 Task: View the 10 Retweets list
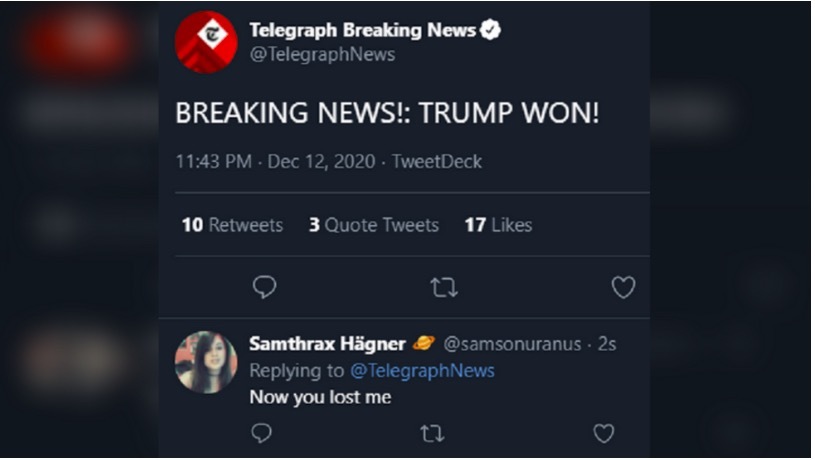point(232,225)
